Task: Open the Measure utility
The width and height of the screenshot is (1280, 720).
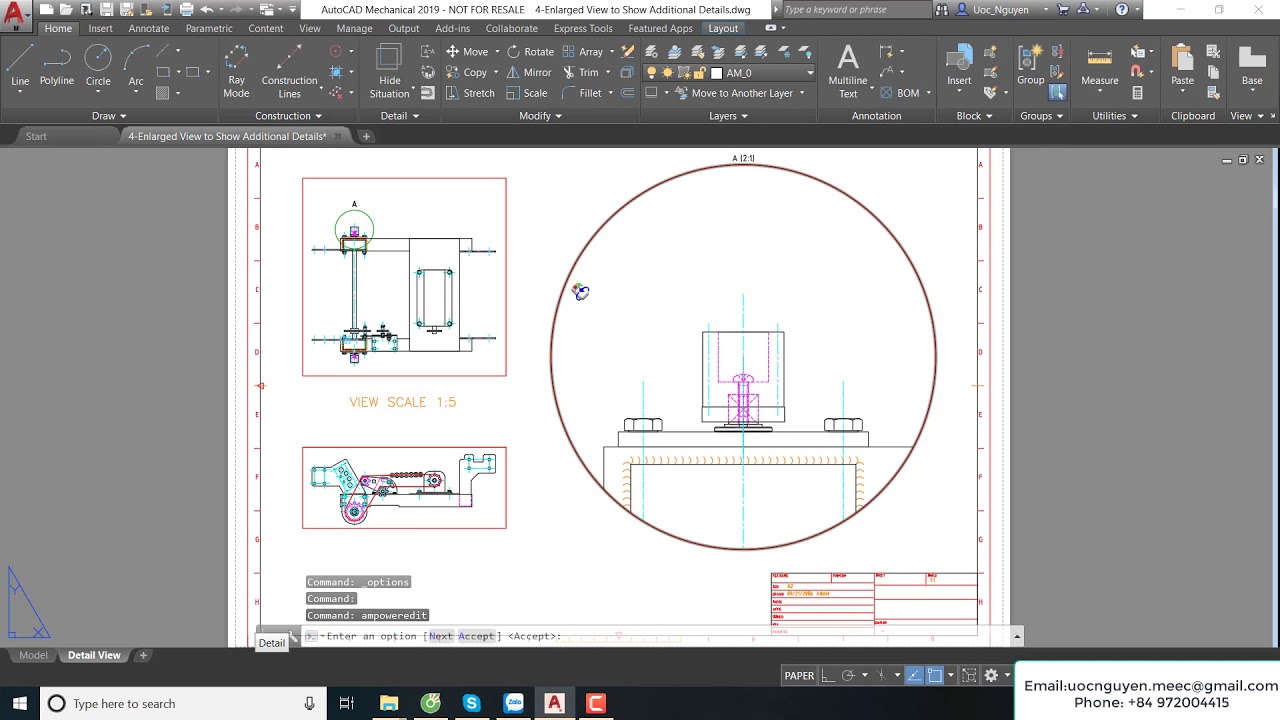Action: pyautogui.click(x=1100, y=66)
